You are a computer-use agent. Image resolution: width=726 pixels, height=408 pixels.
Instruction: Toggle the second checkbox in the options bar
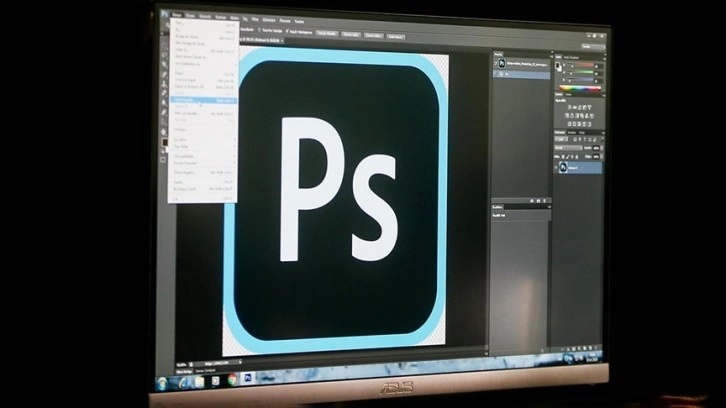[x=287, y=31]
